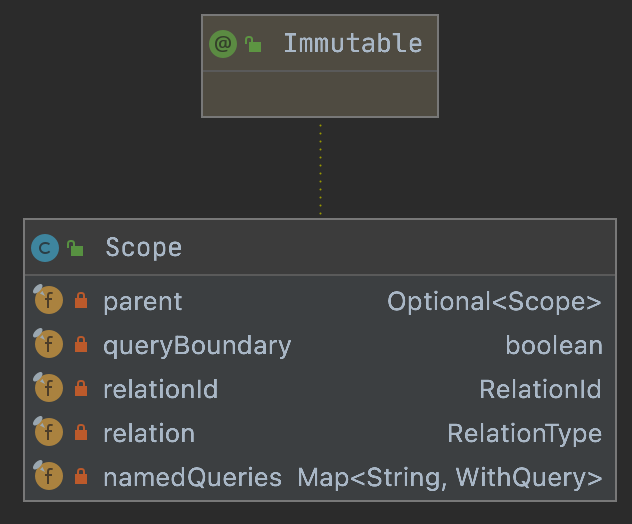
Task: Click the relation field icon
Action: tap(48, 433)
